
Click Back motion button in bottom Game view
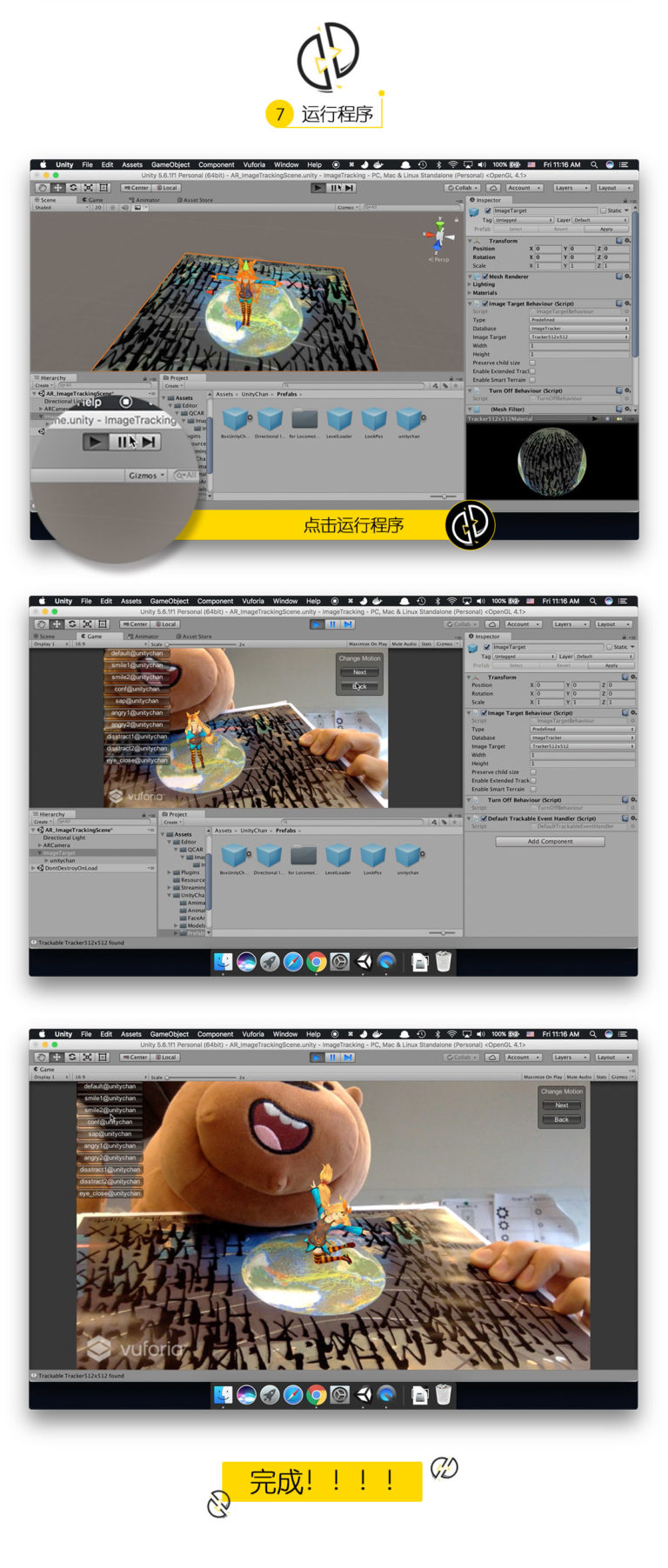tap(562, 1119)
